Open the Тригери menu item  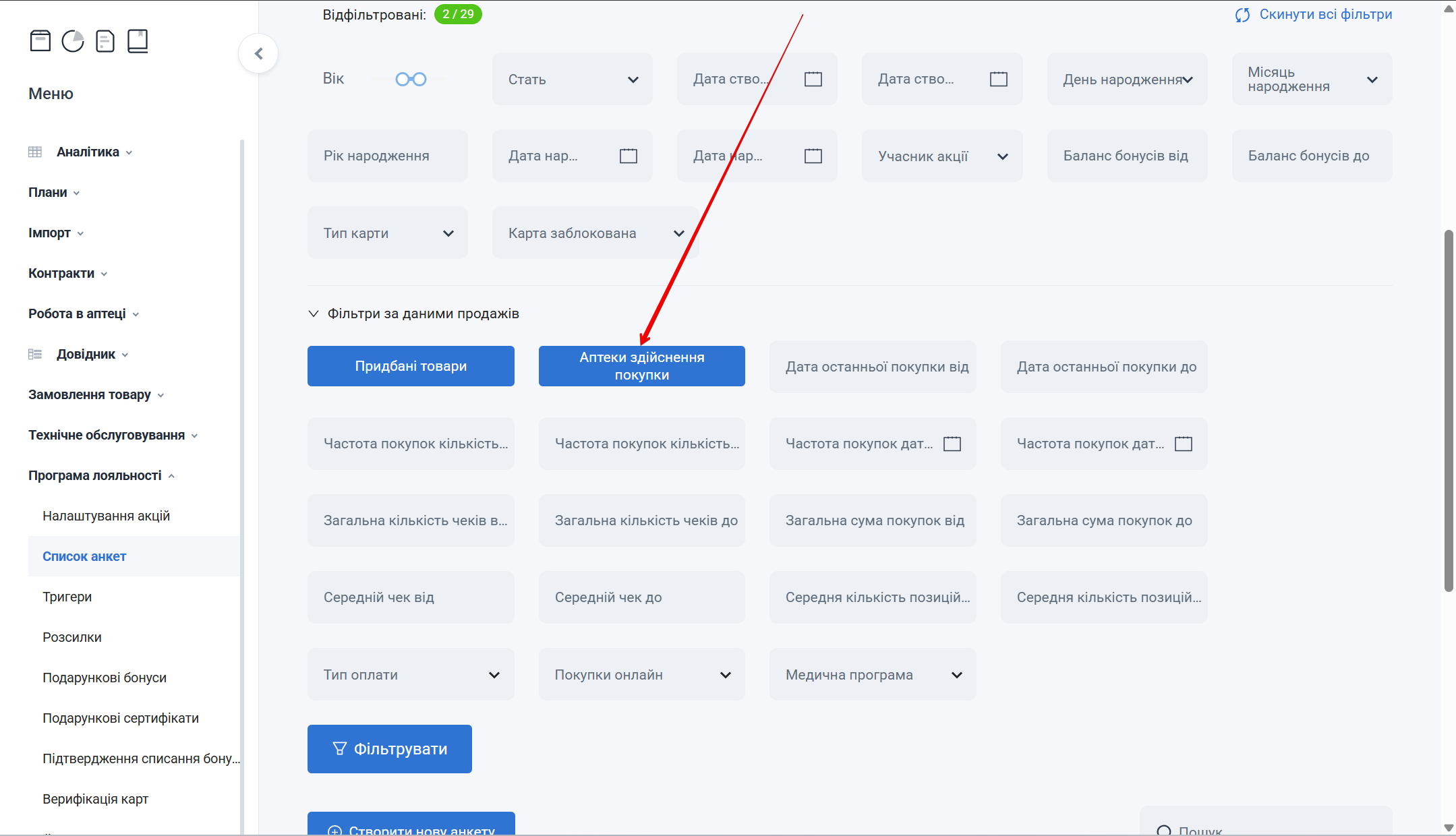[67, 597]
